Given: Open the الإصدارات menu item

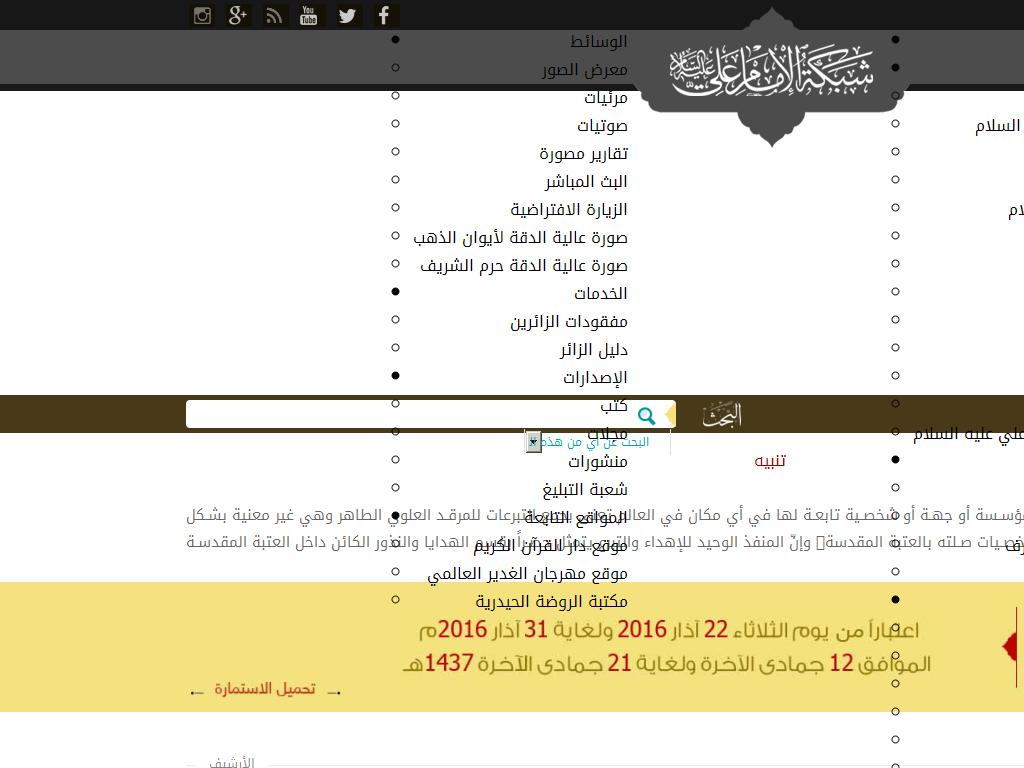Looking at the screenshot, I should pyautogui.click(x=595, y=377).
